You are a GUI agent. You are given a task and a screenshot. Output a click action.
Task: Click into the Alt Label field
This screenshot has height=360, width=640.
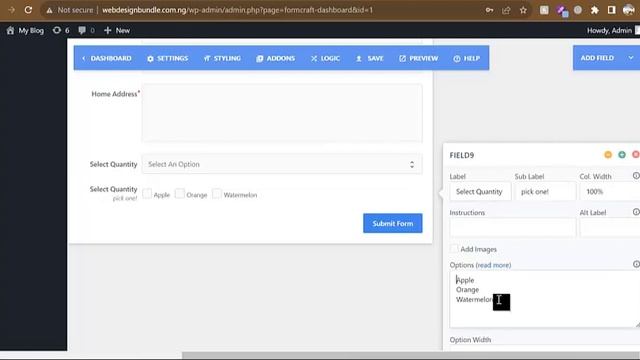coord(610,228)
